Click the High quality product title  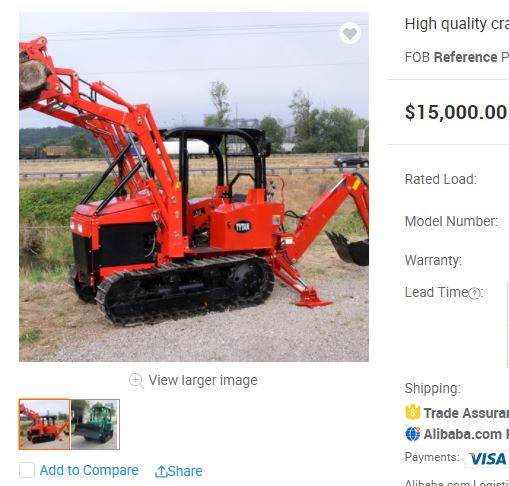tap(457, 24)
